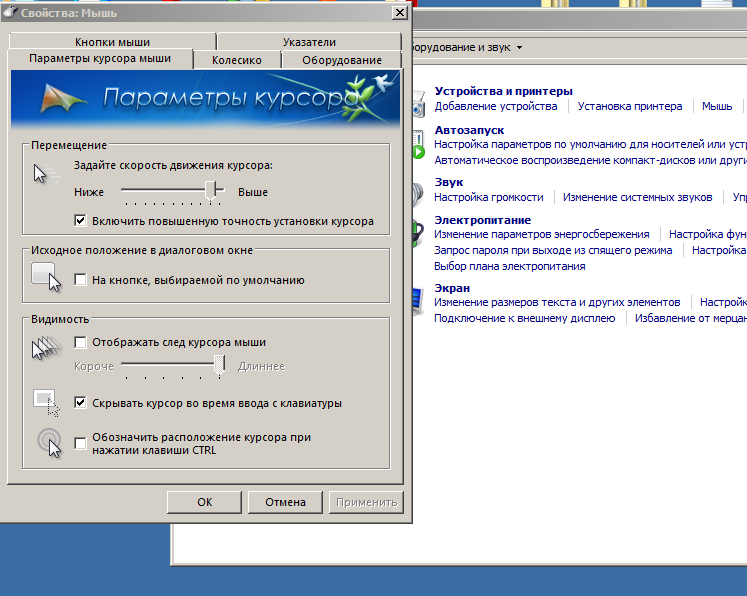Click the Отмена button
747x596 pixels.
coord(285,502)
